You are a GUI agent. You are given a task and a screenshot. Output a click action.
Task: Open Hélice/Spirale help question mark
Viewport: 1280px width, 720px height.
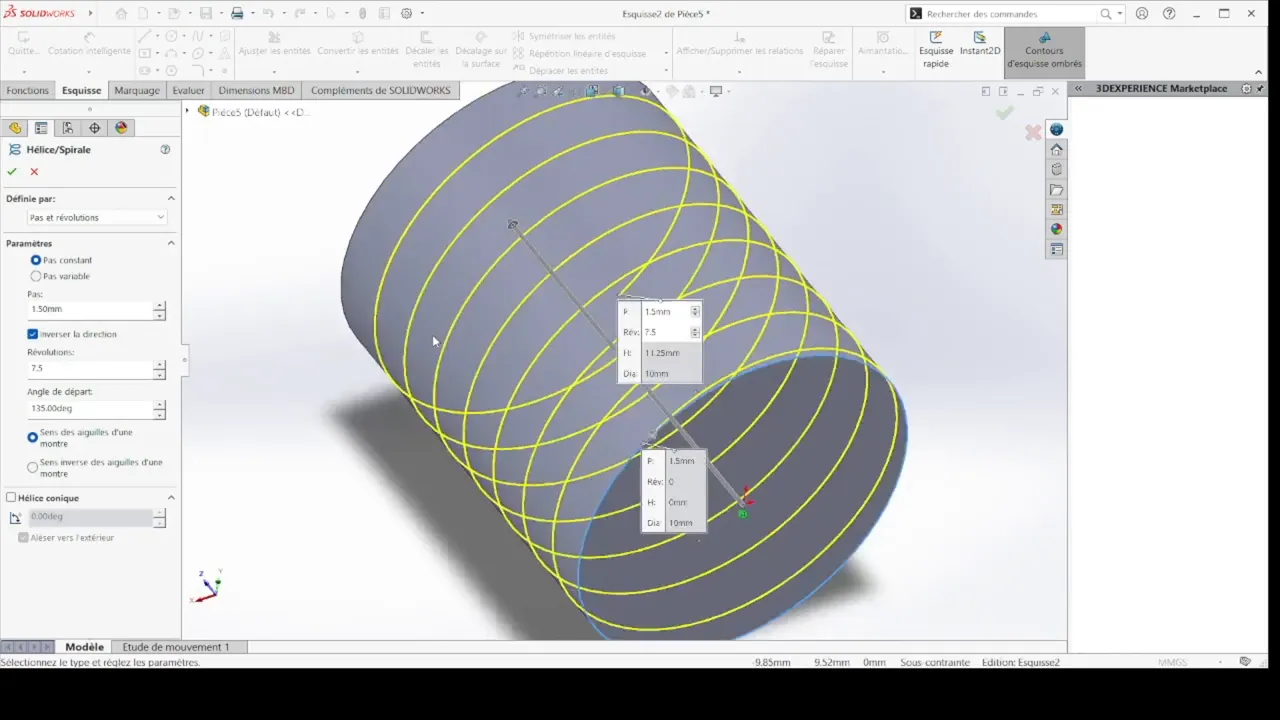point(165,149)
